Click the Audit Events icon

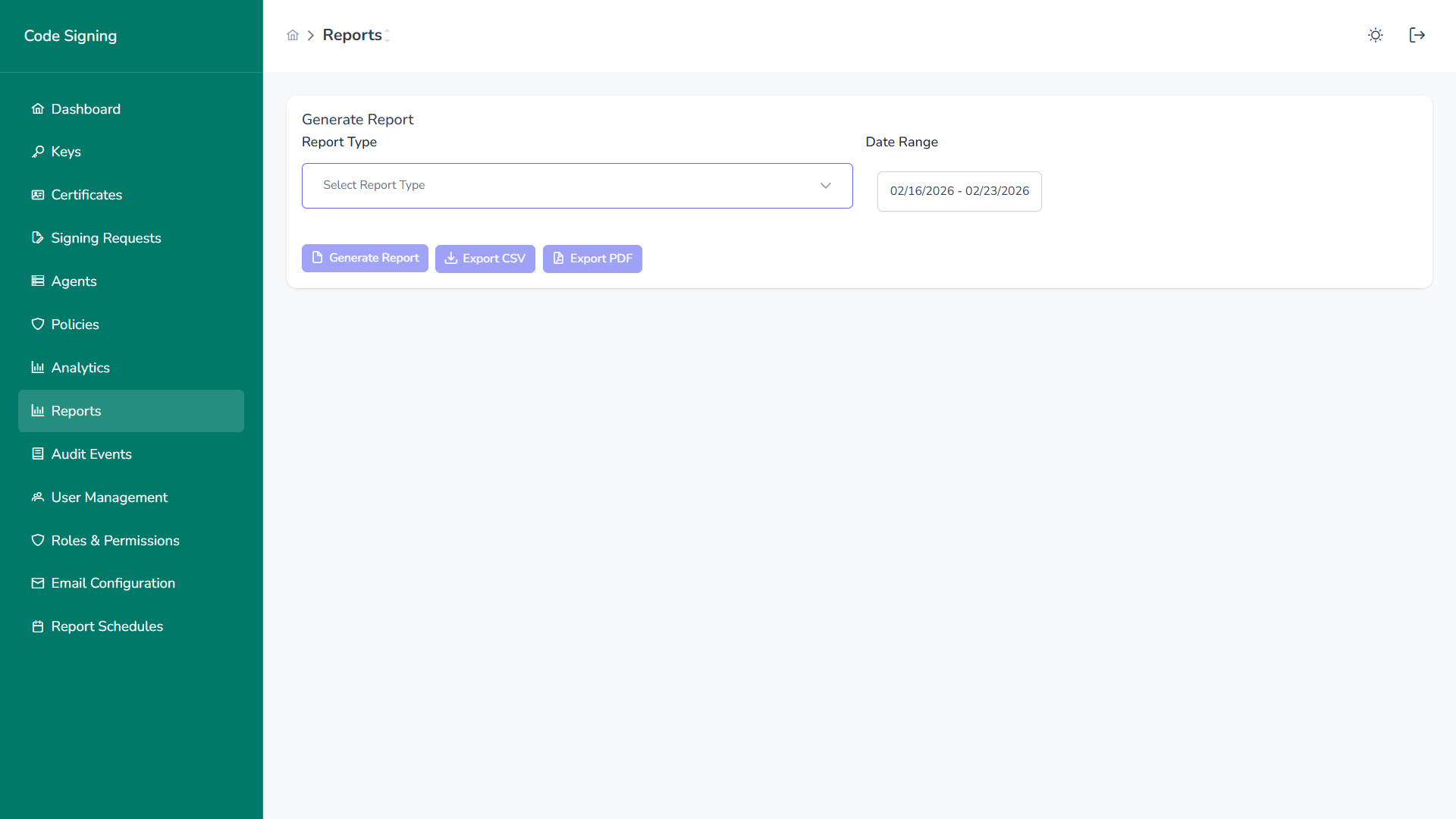pyautogui.click(x=37, y=453)
